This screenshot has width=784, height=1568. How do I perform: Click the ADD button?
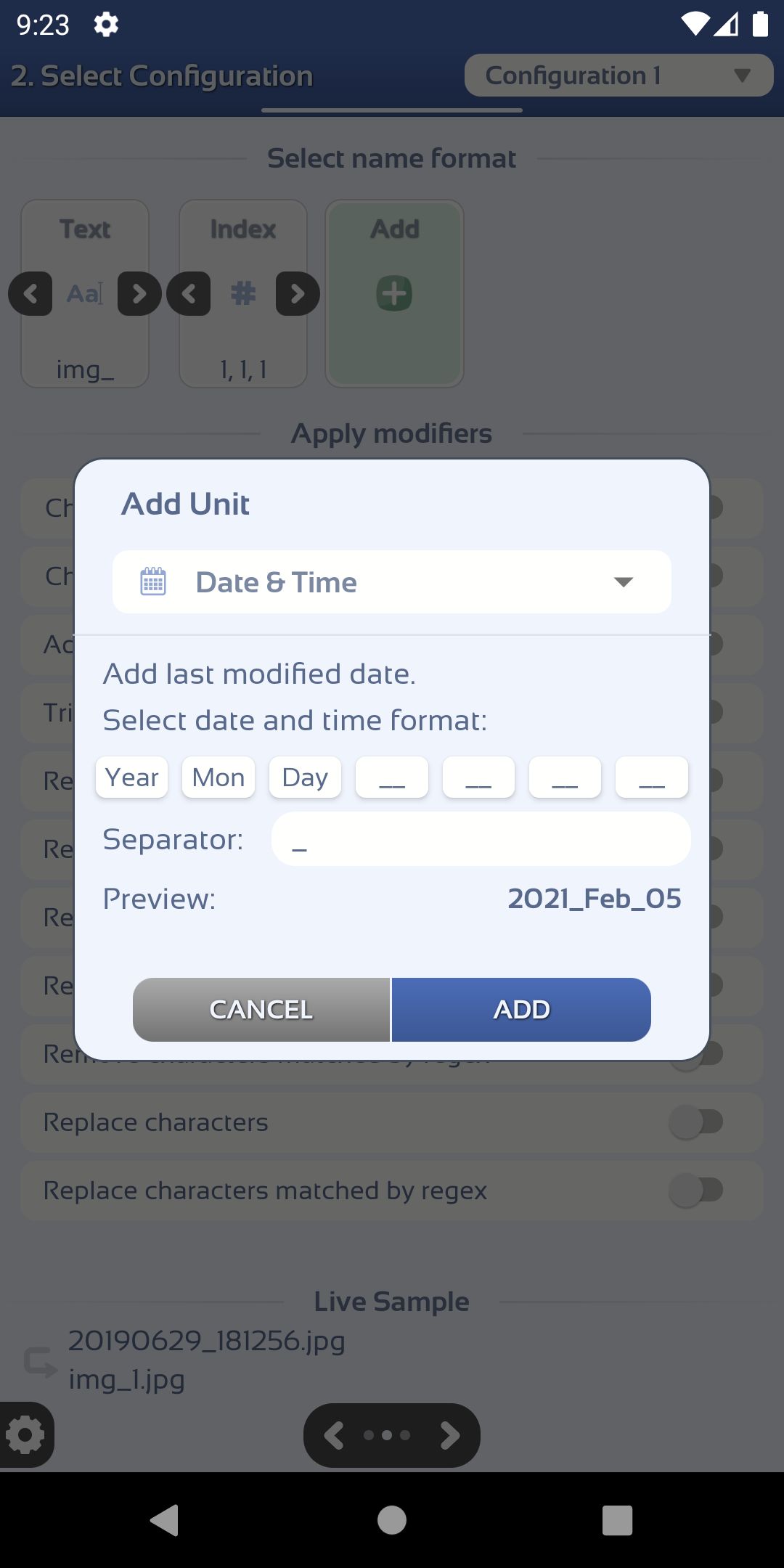tap(521, 1010)
